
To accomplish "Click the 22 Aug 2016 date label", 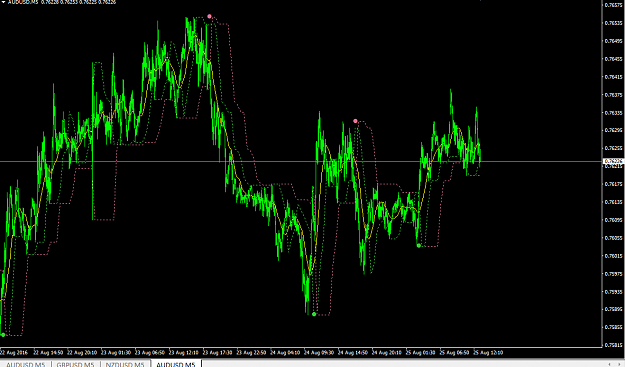I will point(14,353).
